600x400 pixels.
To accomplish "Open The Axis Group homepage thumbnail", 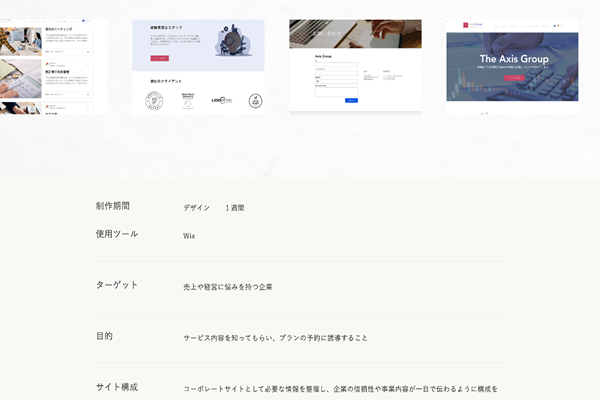I will (512, 66).
